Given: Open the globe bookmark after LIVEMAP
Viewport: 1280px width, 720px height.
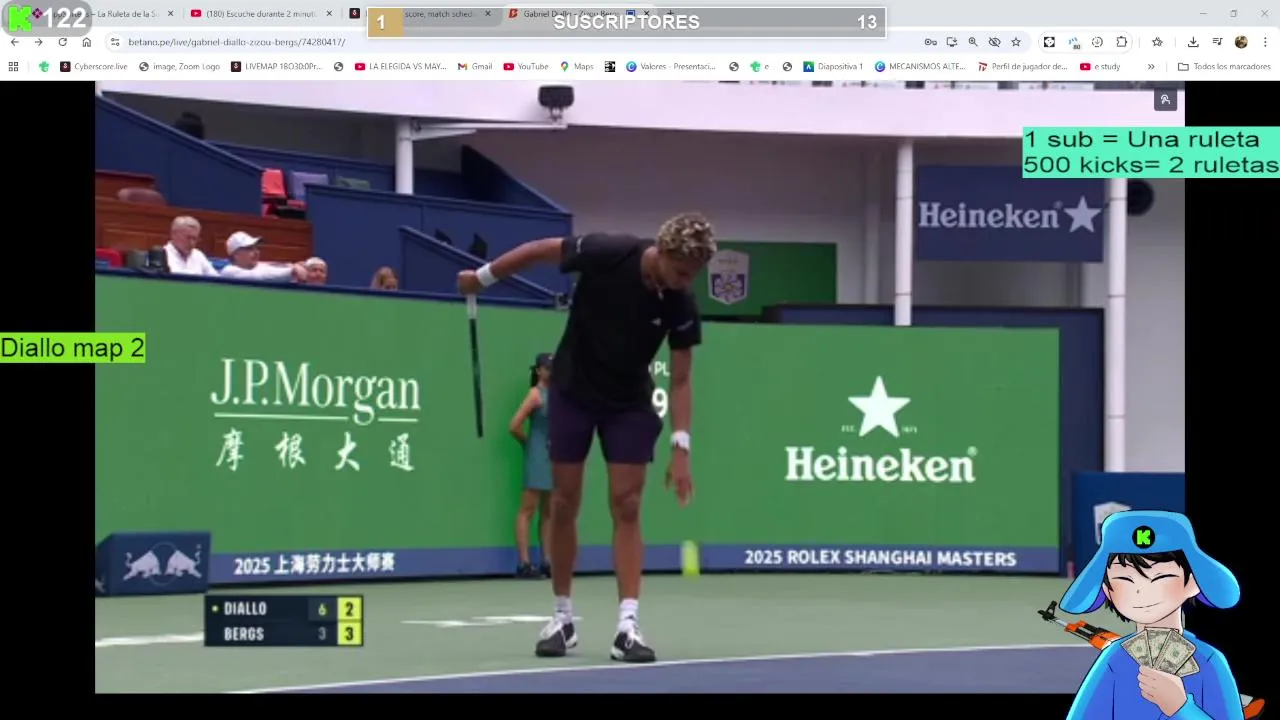Looking at the screenshot, I should pos(339,67).
